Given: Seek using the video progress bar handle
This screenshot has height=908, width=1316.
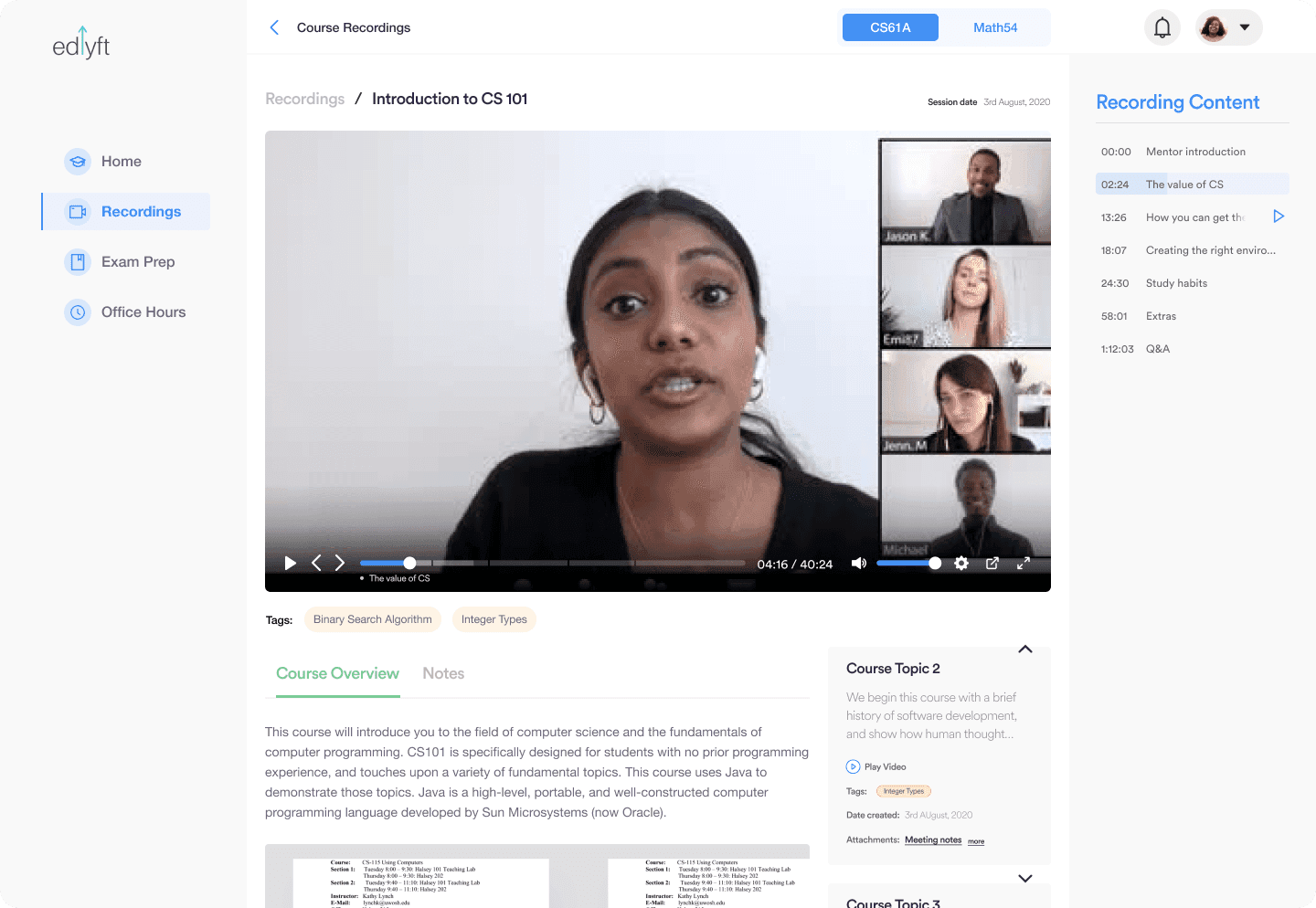Looking at the screenshot, I should pyautogui.click(x=409, y=564).
